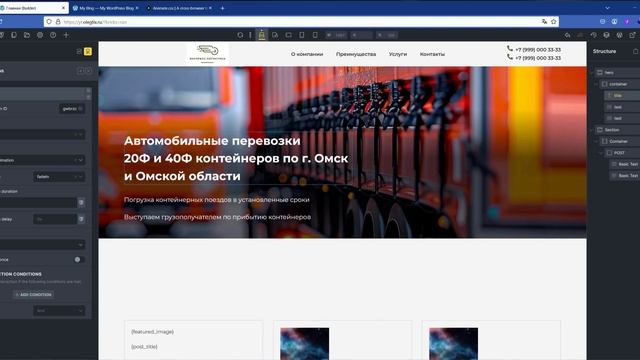This screenshot has width=640, height=360.
Task: Click the {featured_image} placeholder in first card
Action: pos(153,332)
